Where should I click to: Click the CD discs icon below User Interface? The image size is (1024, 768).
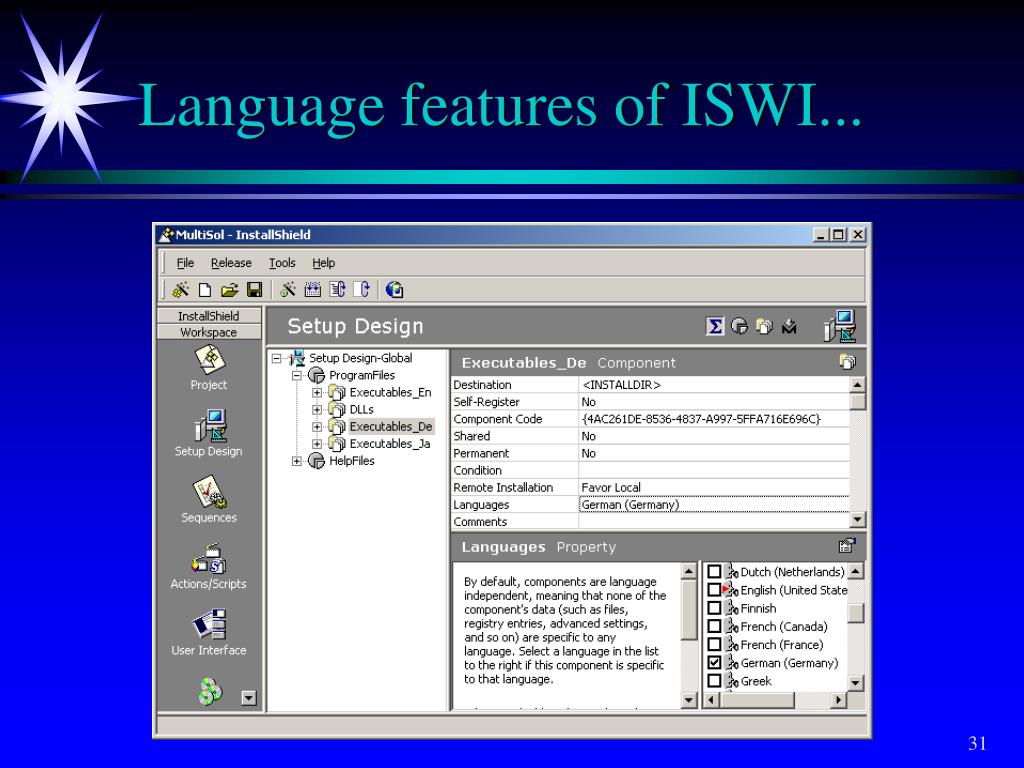[x=210, y=692]
